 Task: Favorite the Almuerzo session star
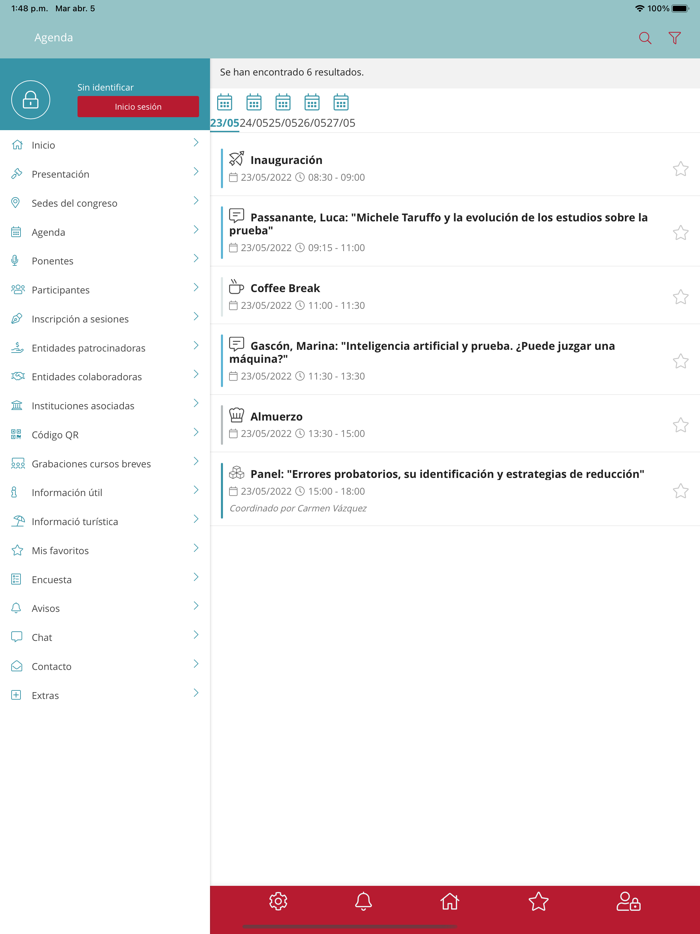tap(680, 425)
